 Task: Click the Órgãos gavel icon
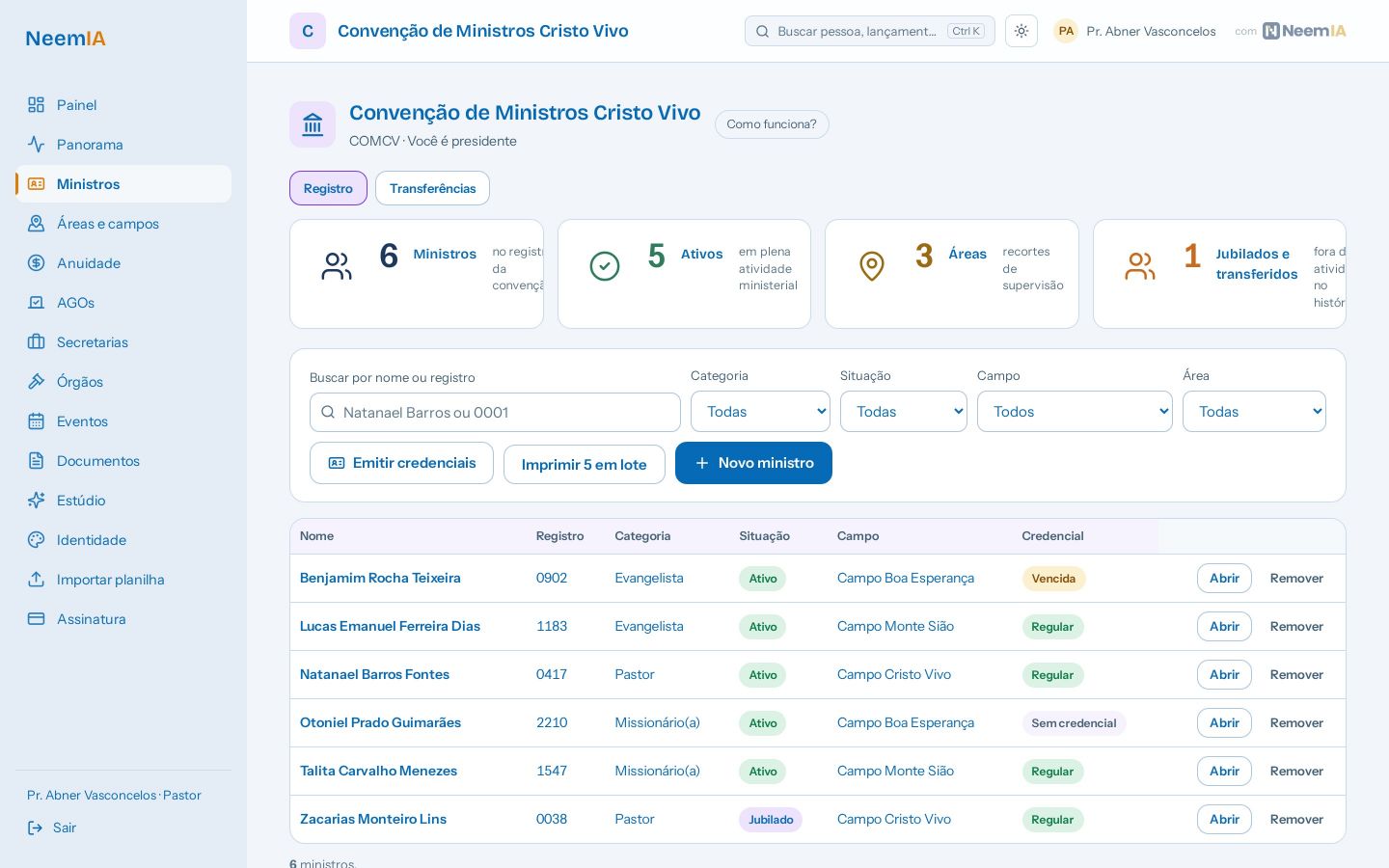[36, 382]
